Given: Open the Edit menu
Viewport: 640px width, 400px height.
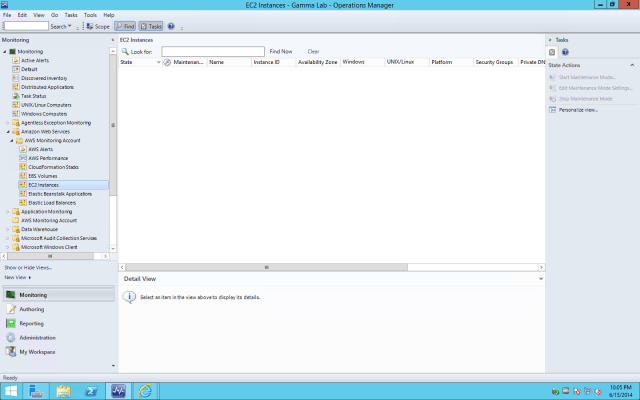Looking at the screenshot, I should (x=22, y=15).
